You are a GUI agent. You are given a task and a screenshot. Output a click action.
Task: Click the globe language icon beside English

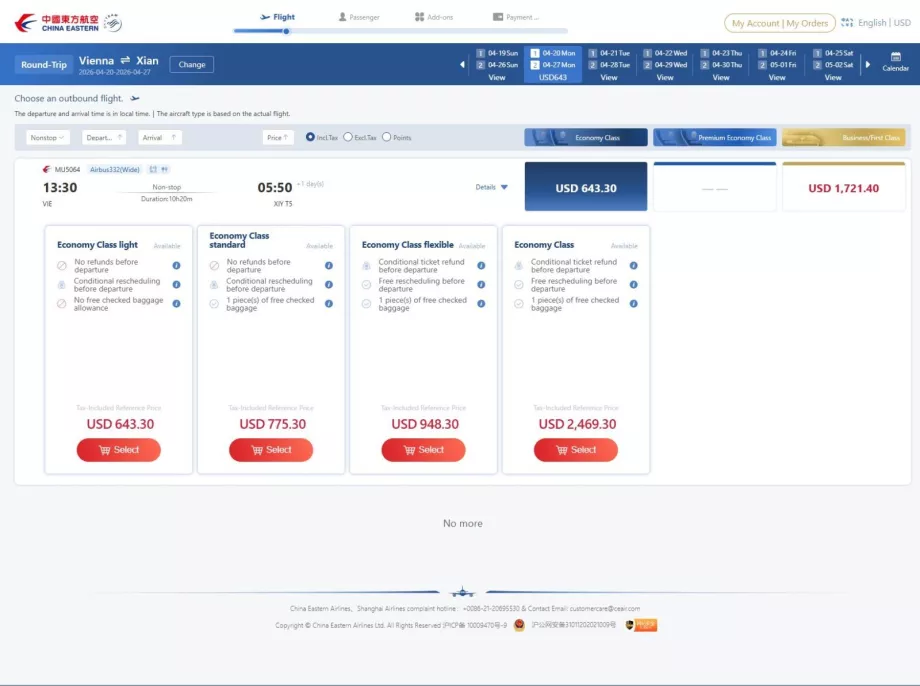tap(847, 22)
